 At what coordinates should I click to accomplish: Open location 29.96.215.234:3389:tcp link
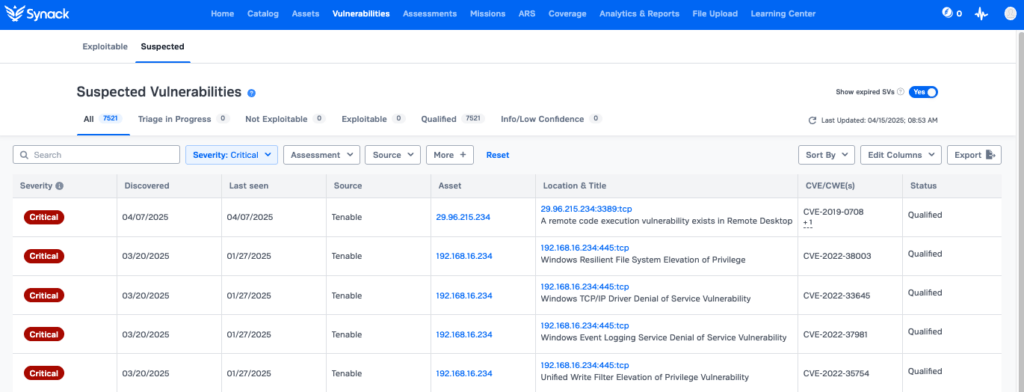click(x=586, y=209)
